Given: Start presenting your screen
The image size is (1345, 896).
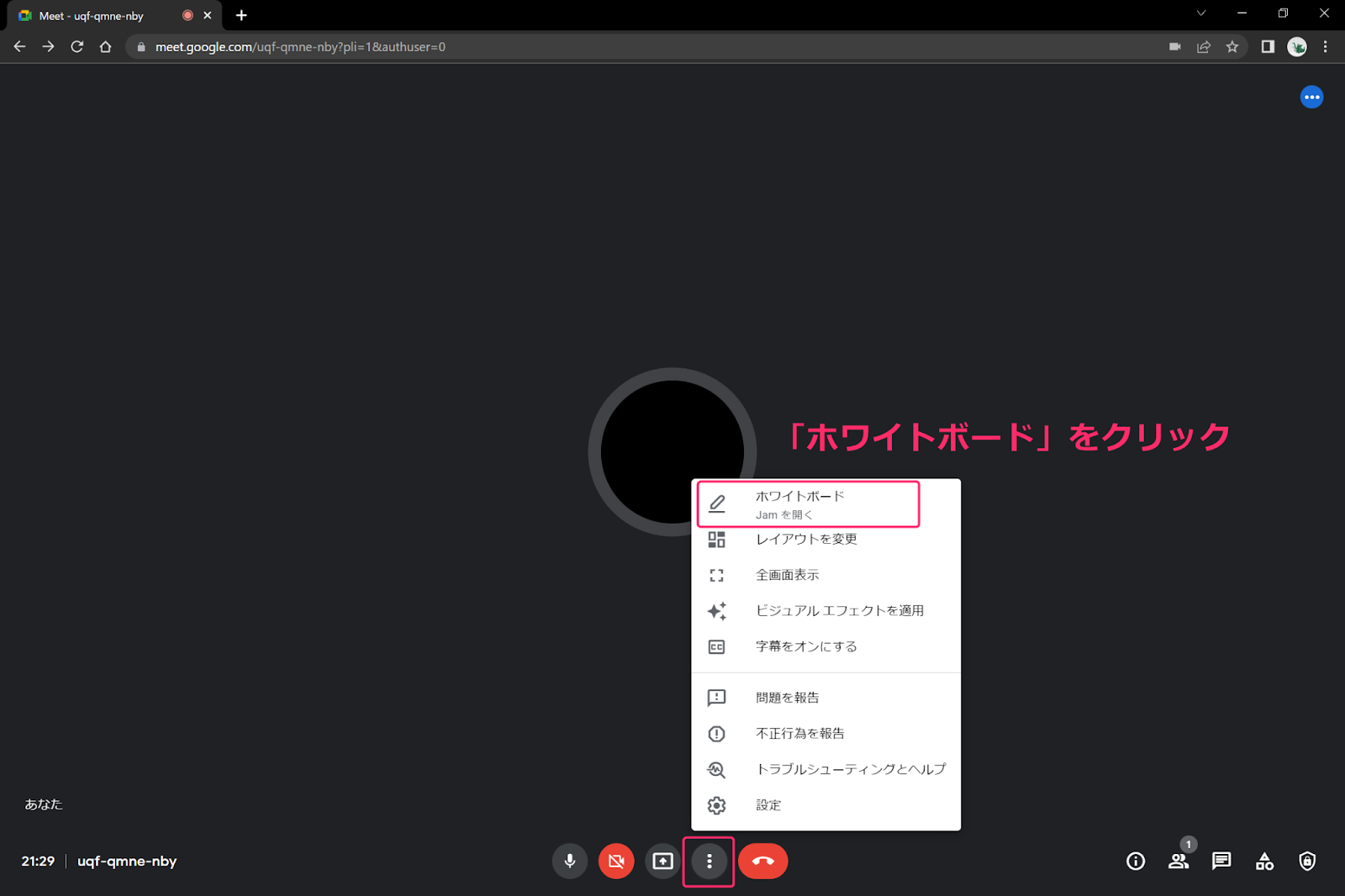Looking at the screenshot, I should (662, 861).
